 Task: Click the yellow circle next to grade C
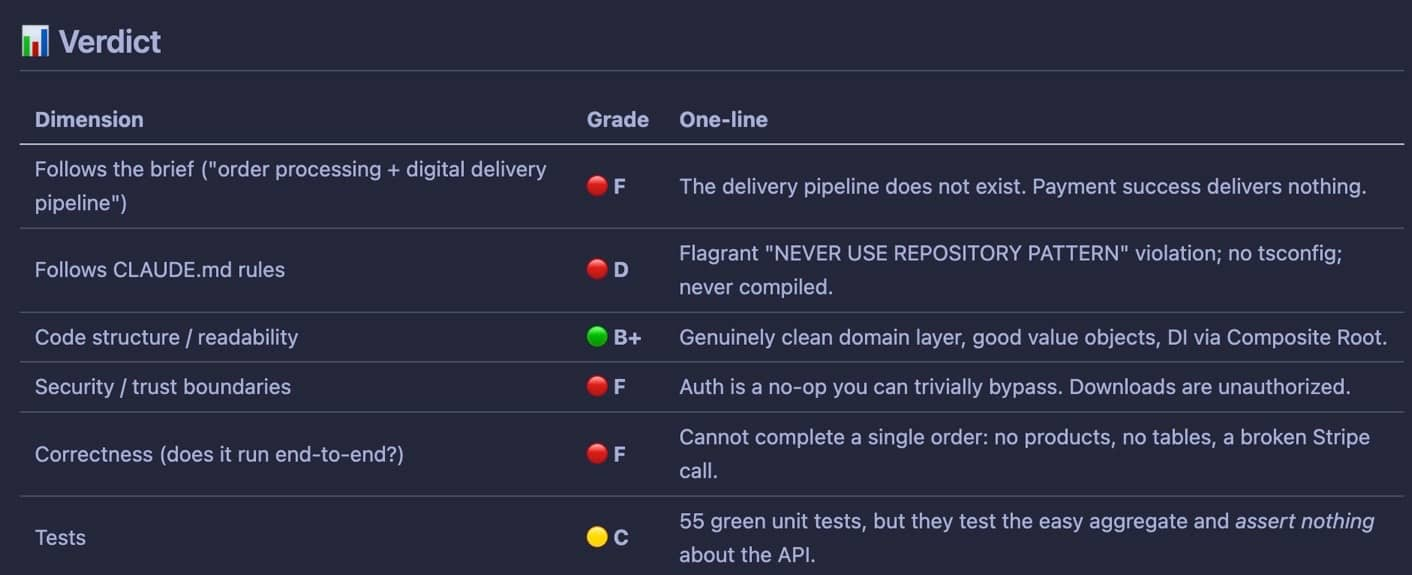pyautogui.click(x=597, y=537)
